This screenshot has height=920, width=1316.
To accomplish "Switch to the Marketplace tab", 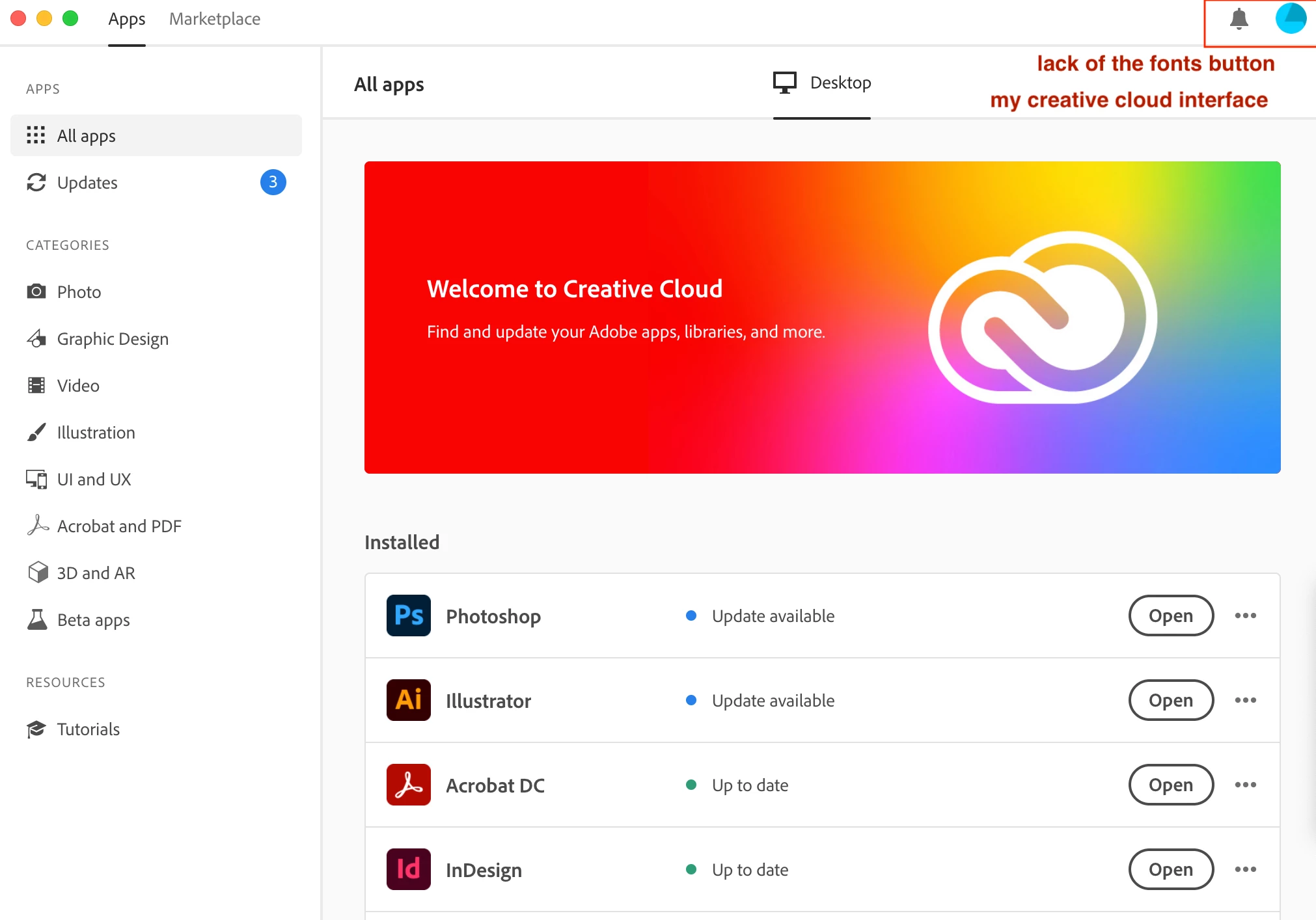I will tap(215, 19).
